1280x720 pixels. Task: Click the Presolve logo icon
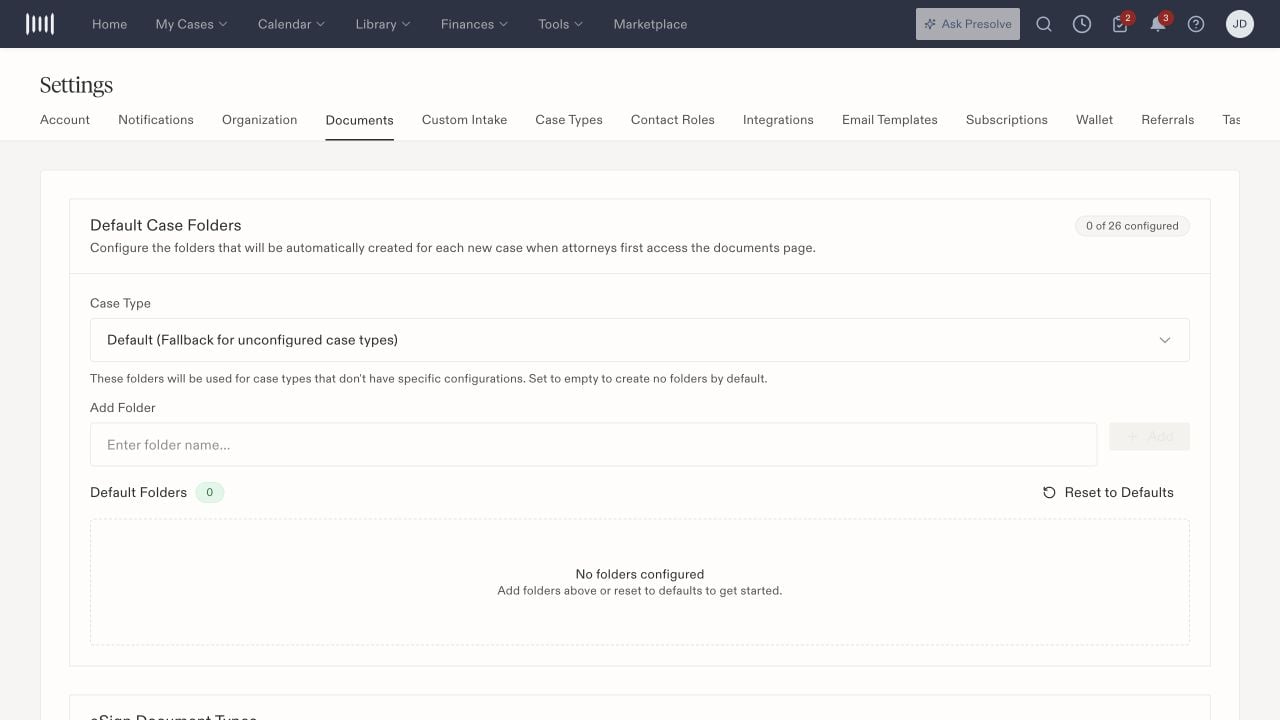click(40, 24)
